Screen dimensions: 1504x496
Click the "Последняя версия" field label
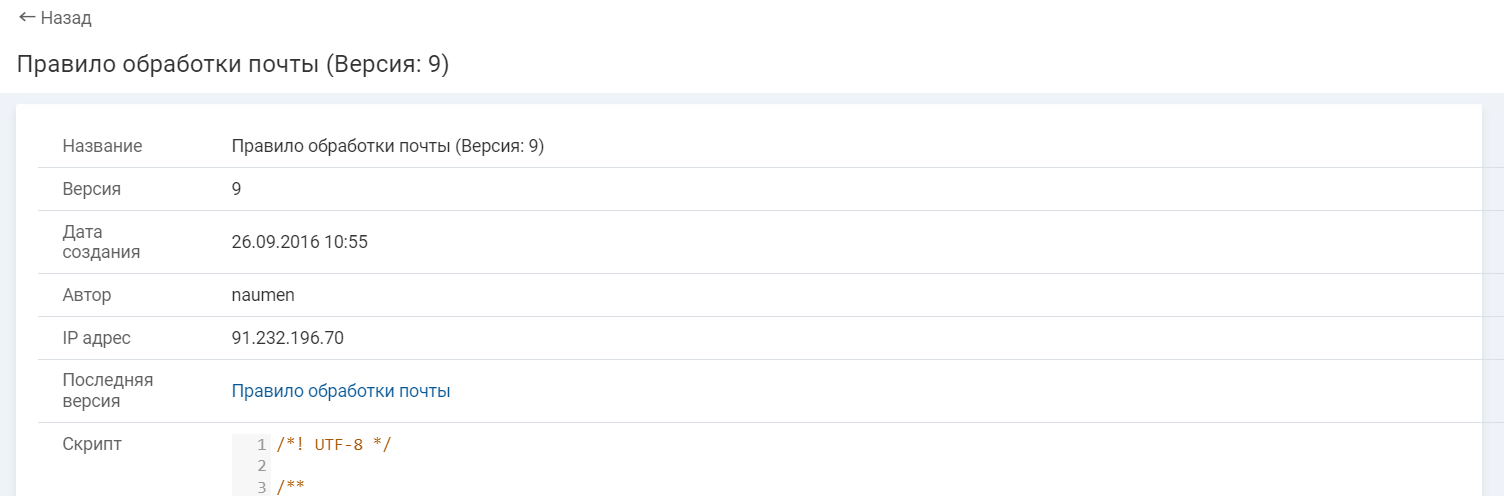pos(107,391)
